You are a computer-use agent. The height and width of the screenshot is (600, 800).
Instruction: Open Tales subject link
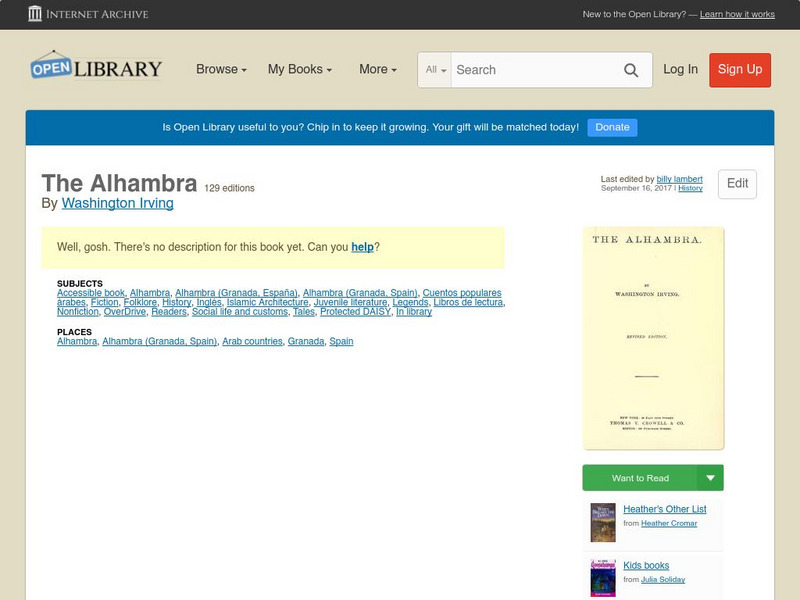(304, 312)
